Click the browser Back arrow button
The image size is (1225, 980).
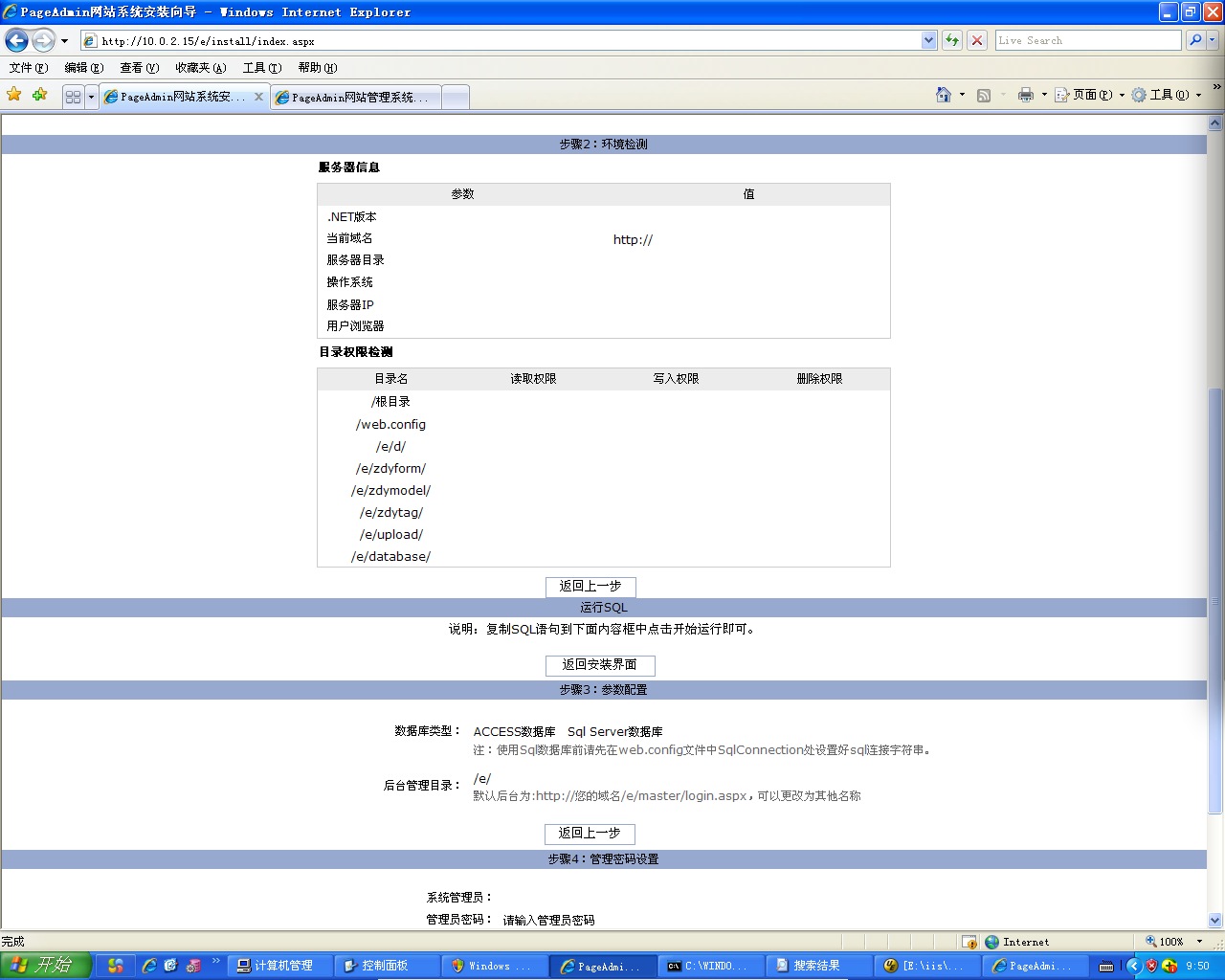(16, 40)
